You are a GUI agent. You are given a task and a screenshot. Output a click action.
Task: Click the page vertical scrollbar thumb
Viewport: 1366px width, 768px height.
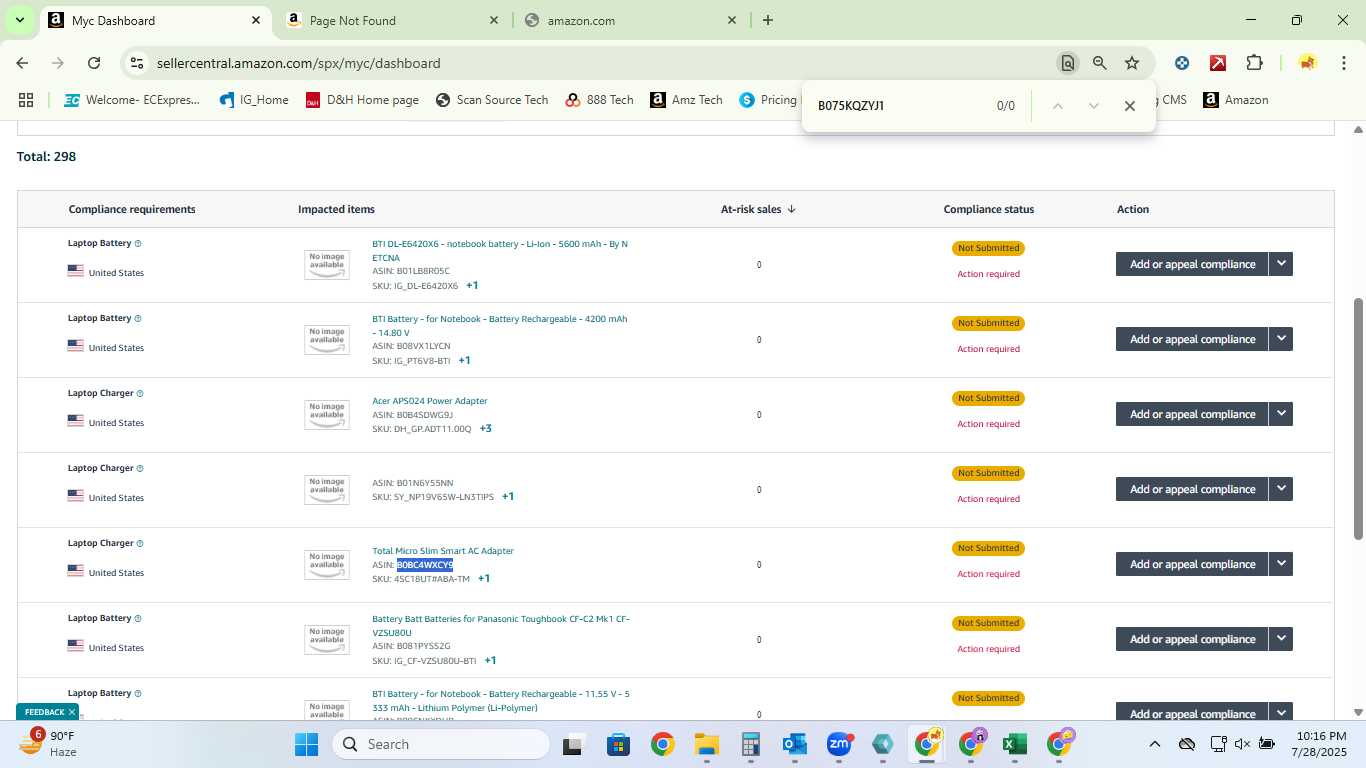(x=1358, y=418)
